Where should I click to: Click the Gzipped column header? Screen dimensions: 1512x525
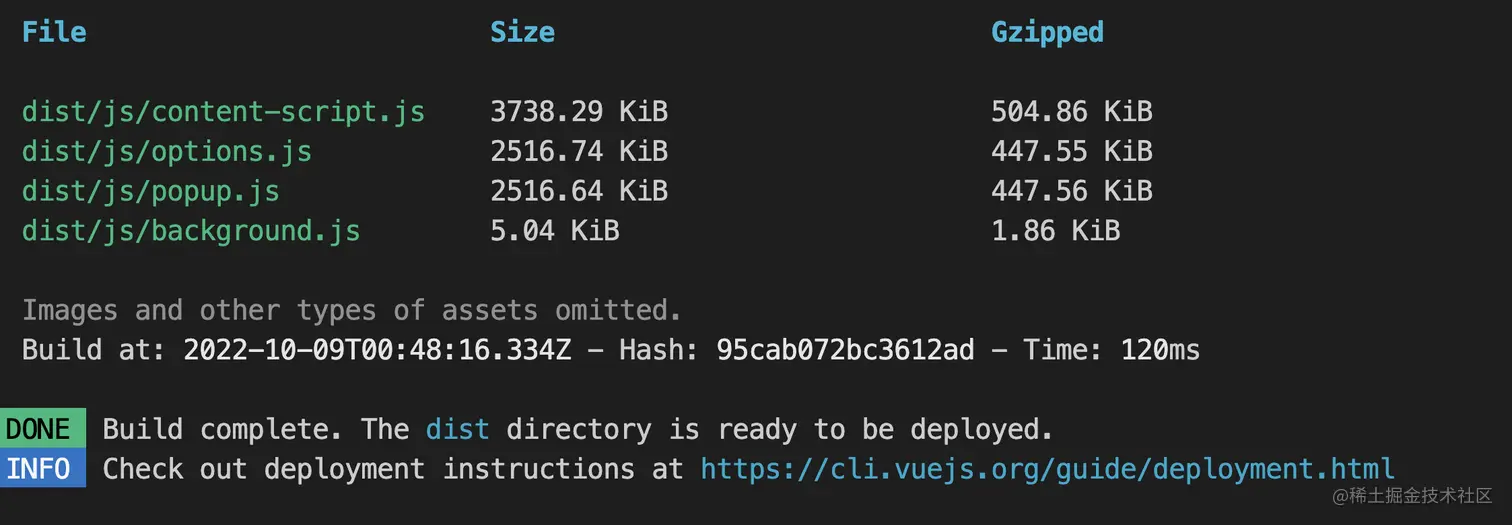pos(1047,32)
